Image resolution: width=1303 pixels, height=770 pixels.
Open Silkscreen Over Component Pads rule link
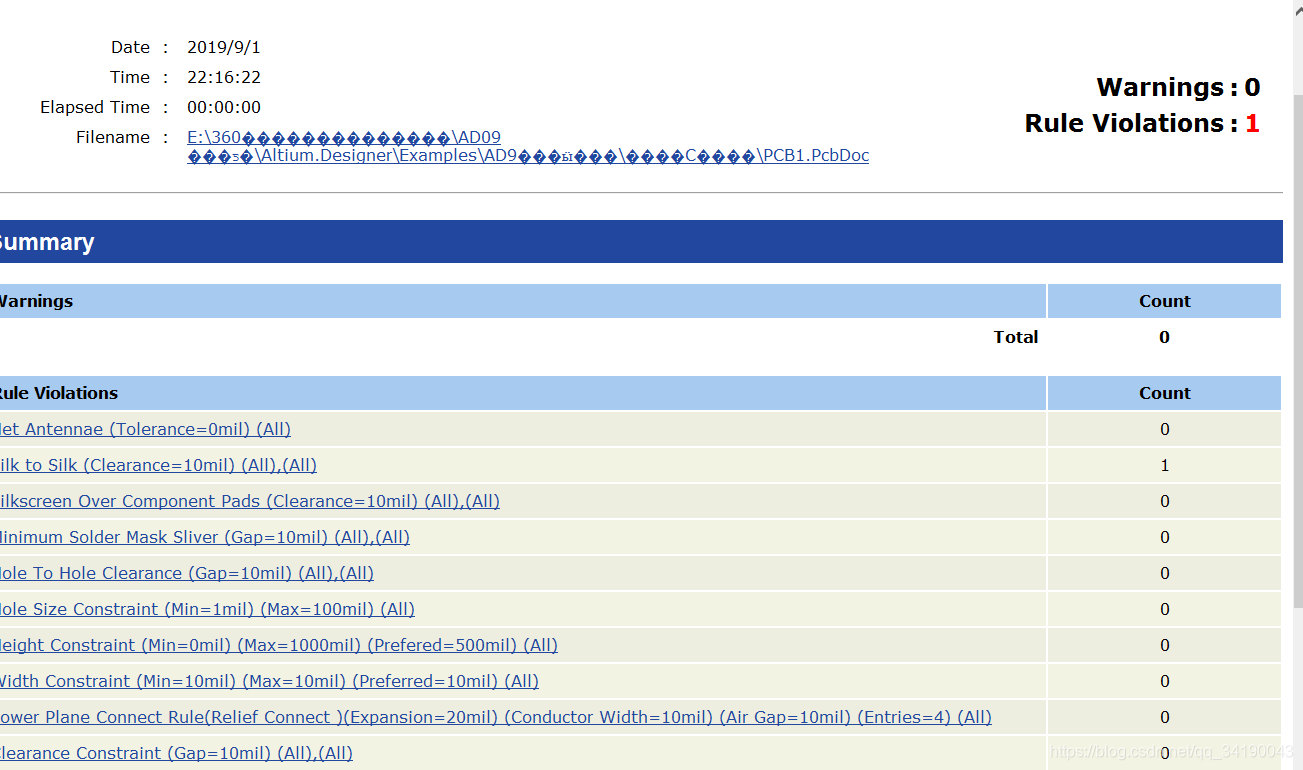click(250, 501)
